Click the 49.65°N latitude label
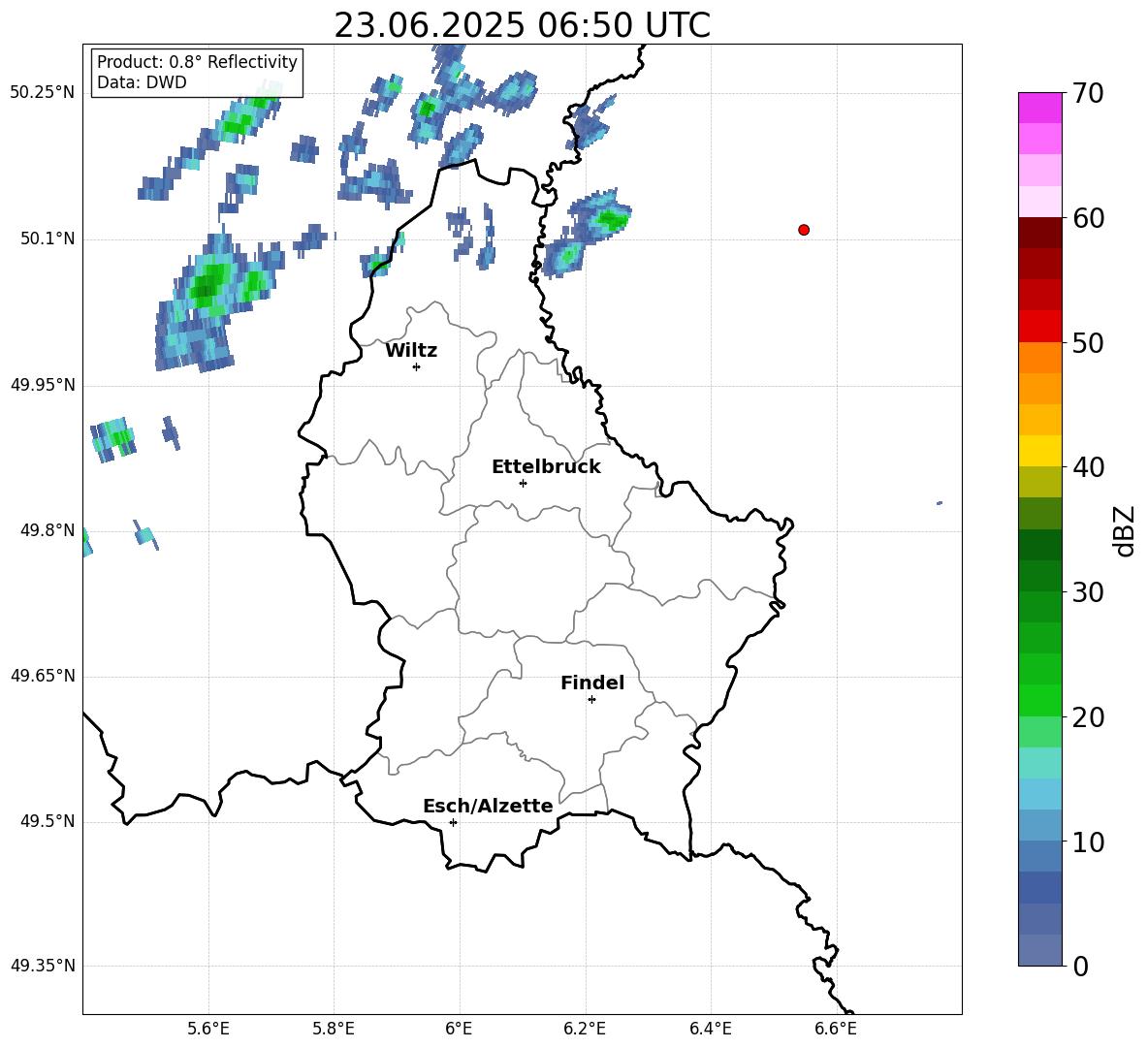 point(43,676)
